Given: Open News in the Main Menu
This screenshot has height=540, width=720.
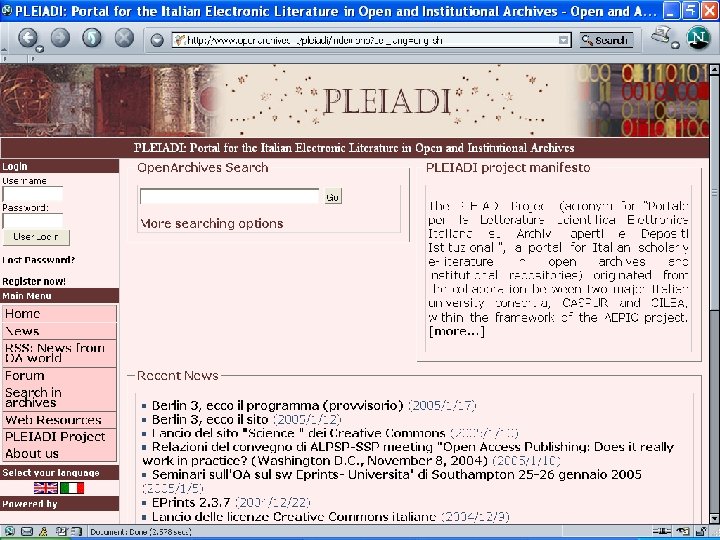Looking at the screenshot, I should (59, 331).
